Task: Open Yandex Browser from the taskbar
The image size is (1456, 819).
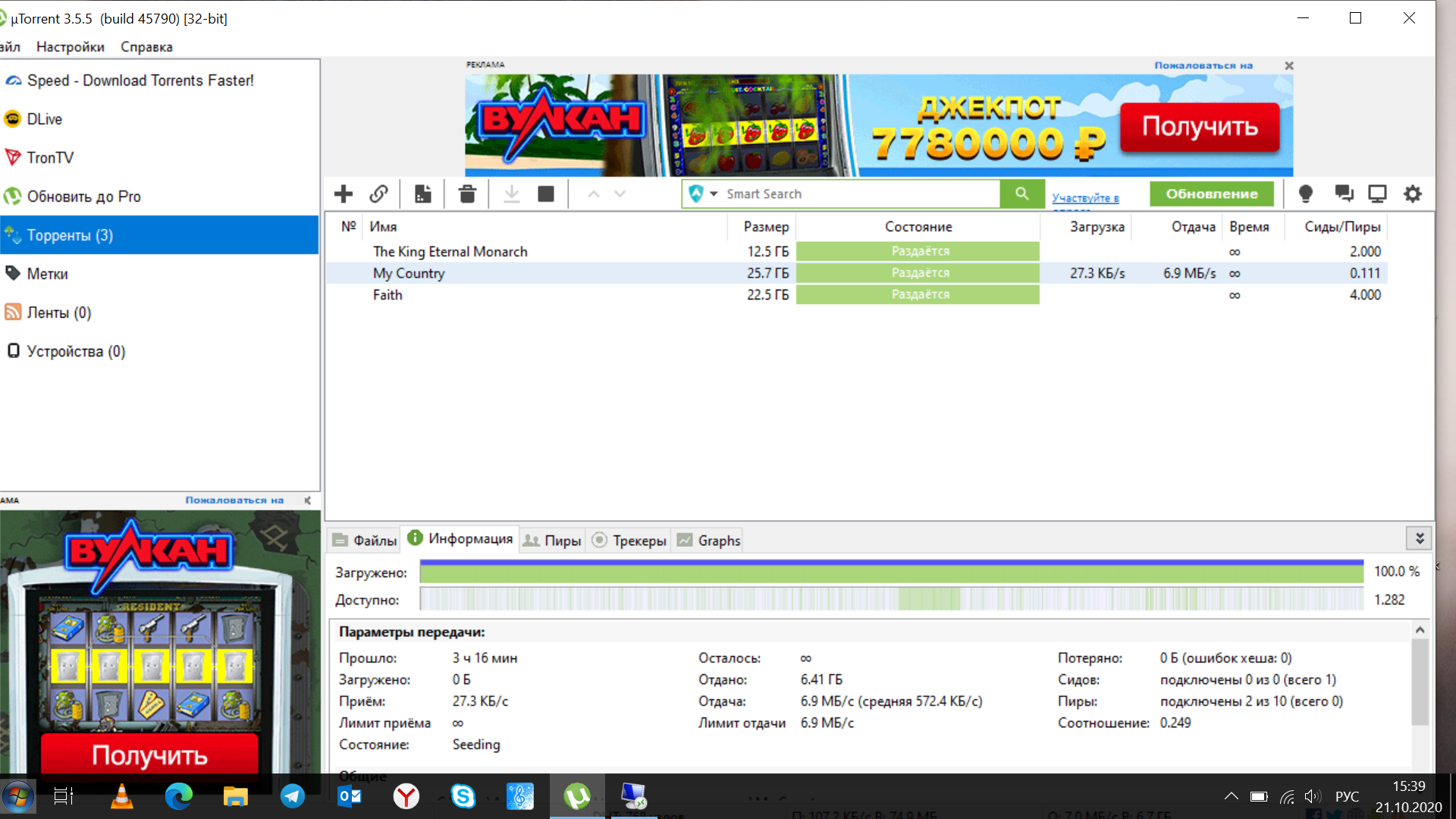Action: point(406,796)
